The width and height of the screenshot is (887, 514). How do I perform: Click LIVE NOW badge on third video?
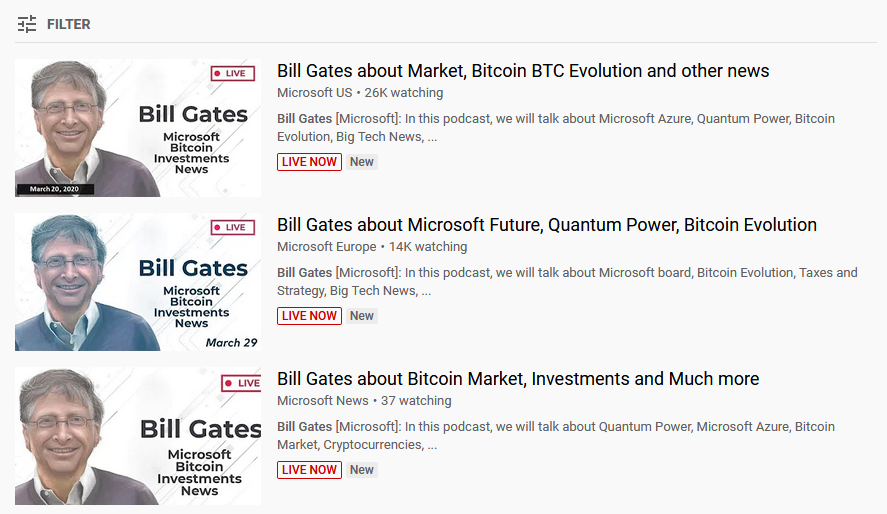309,470
